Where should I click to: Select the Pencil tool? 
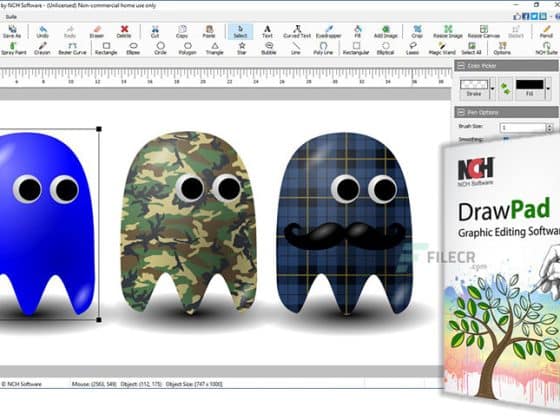546,31
